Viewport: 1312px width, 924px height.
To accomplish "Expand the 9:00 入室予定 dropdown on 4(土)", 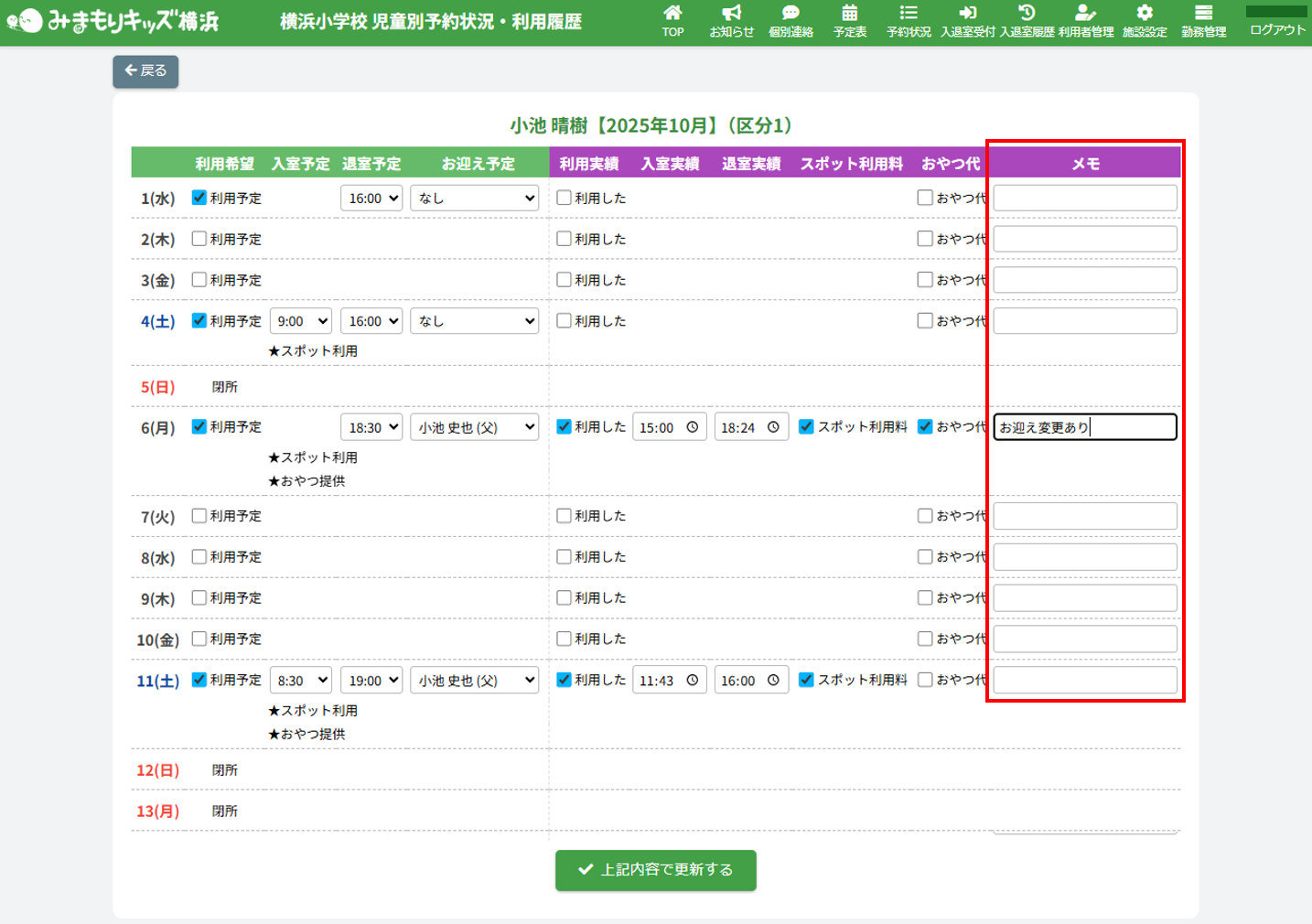I will tap(300, 321).
